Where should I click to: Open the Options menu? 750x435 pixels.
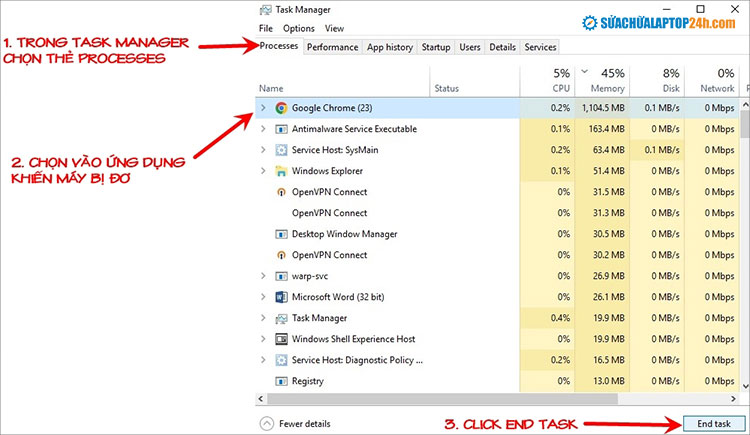pyautogui.click(x=298, y=28)
